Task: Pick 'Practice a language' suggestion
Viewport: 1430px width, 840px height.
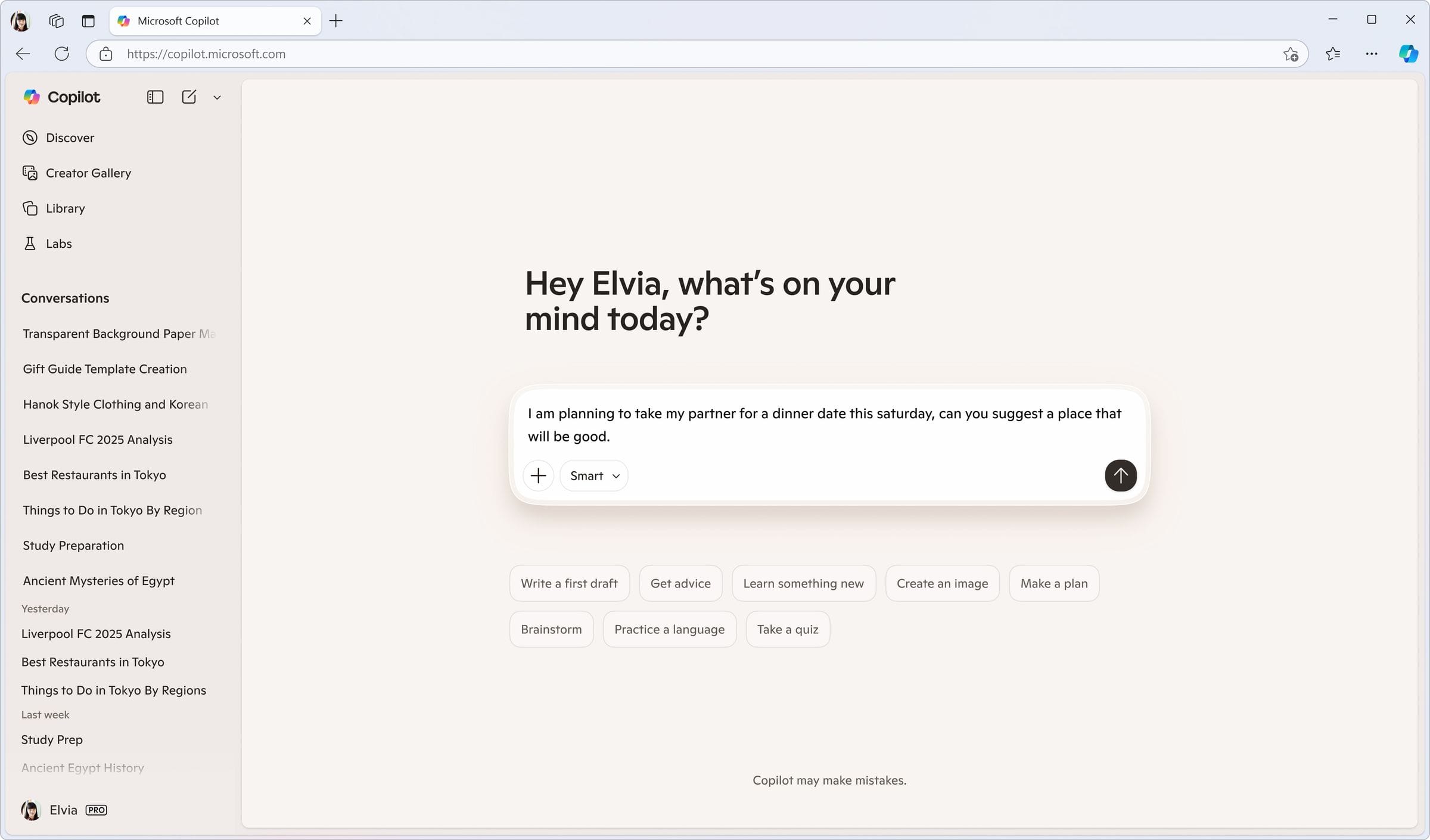Action: pos(669,629)
